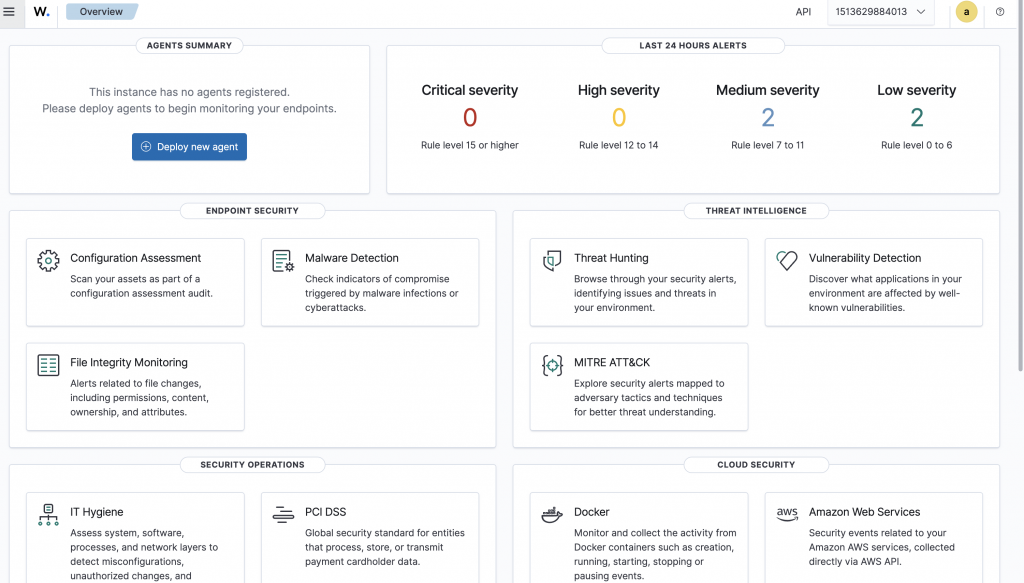Screen dimensions: 1024x583
Task: Click Medium severity count 2
Action: click(767, 118)
